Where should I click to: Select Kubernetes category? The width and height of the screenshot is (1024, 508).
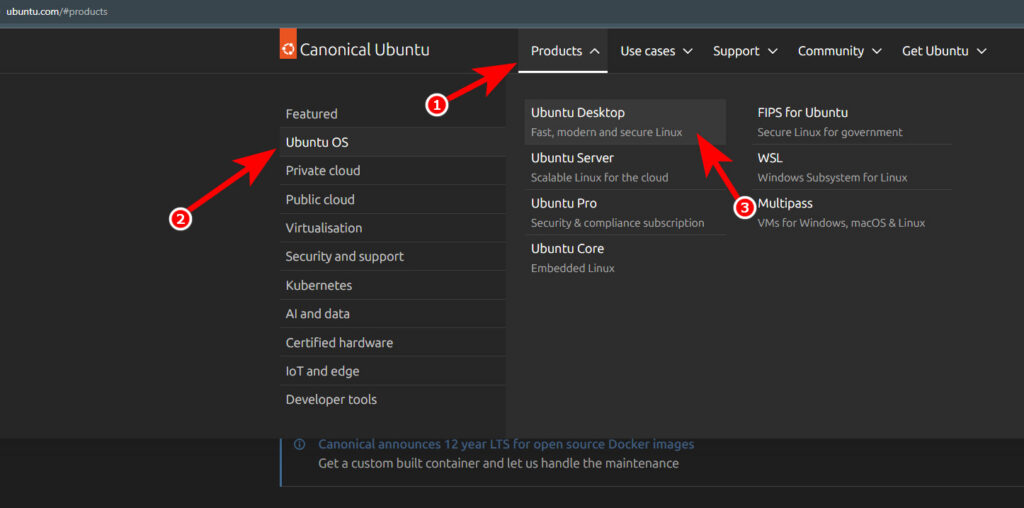392,285
